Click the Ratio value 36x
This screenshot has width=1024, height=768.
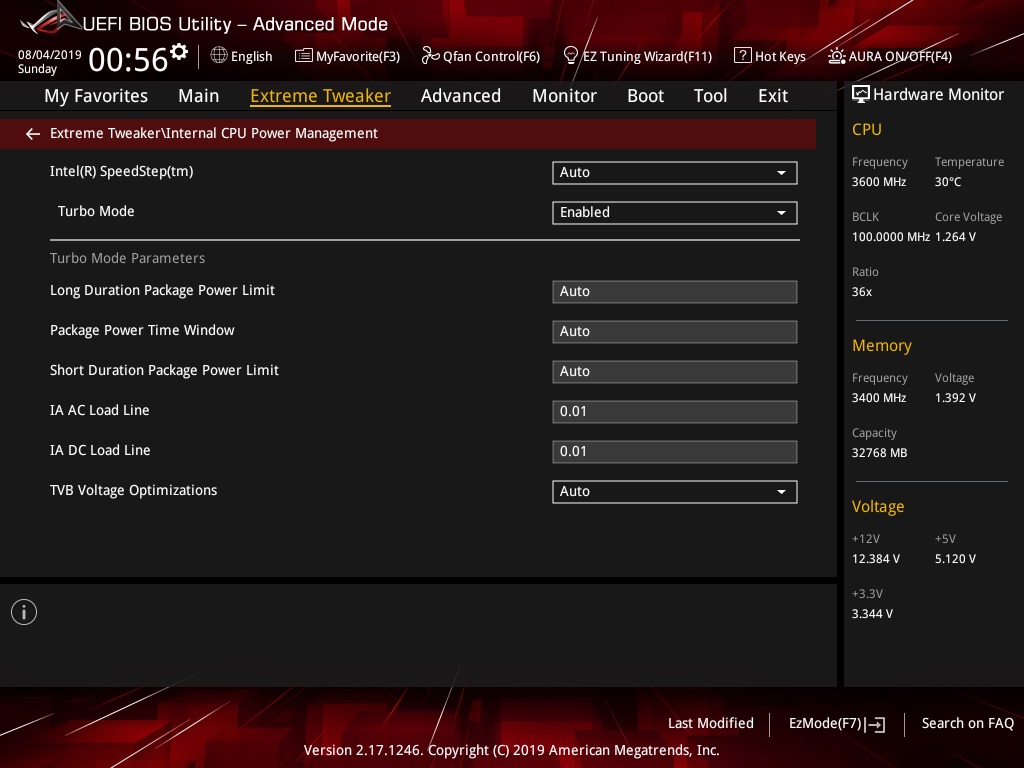[x=861, y=292]
